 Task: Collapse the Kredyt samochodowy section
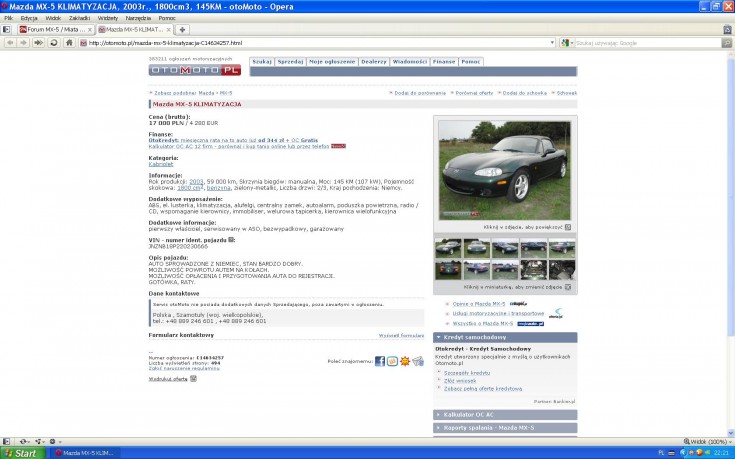coord(505,338)
